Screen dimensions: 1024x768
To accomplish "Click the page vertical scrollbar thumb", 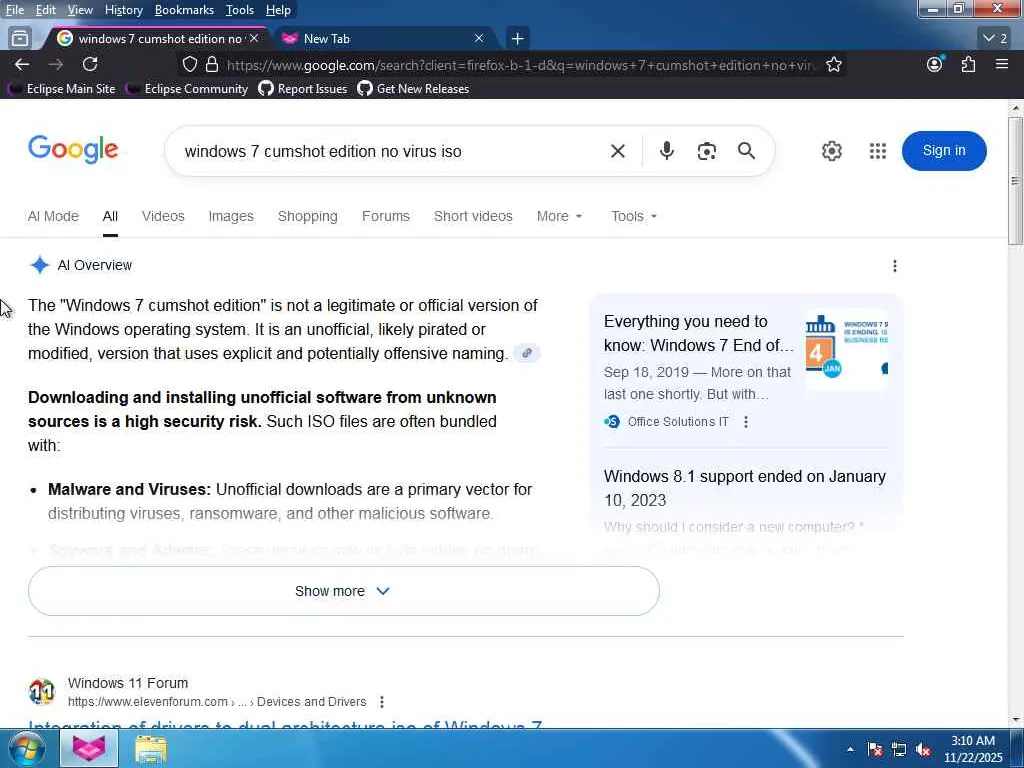I will [x=1015, y=182].
